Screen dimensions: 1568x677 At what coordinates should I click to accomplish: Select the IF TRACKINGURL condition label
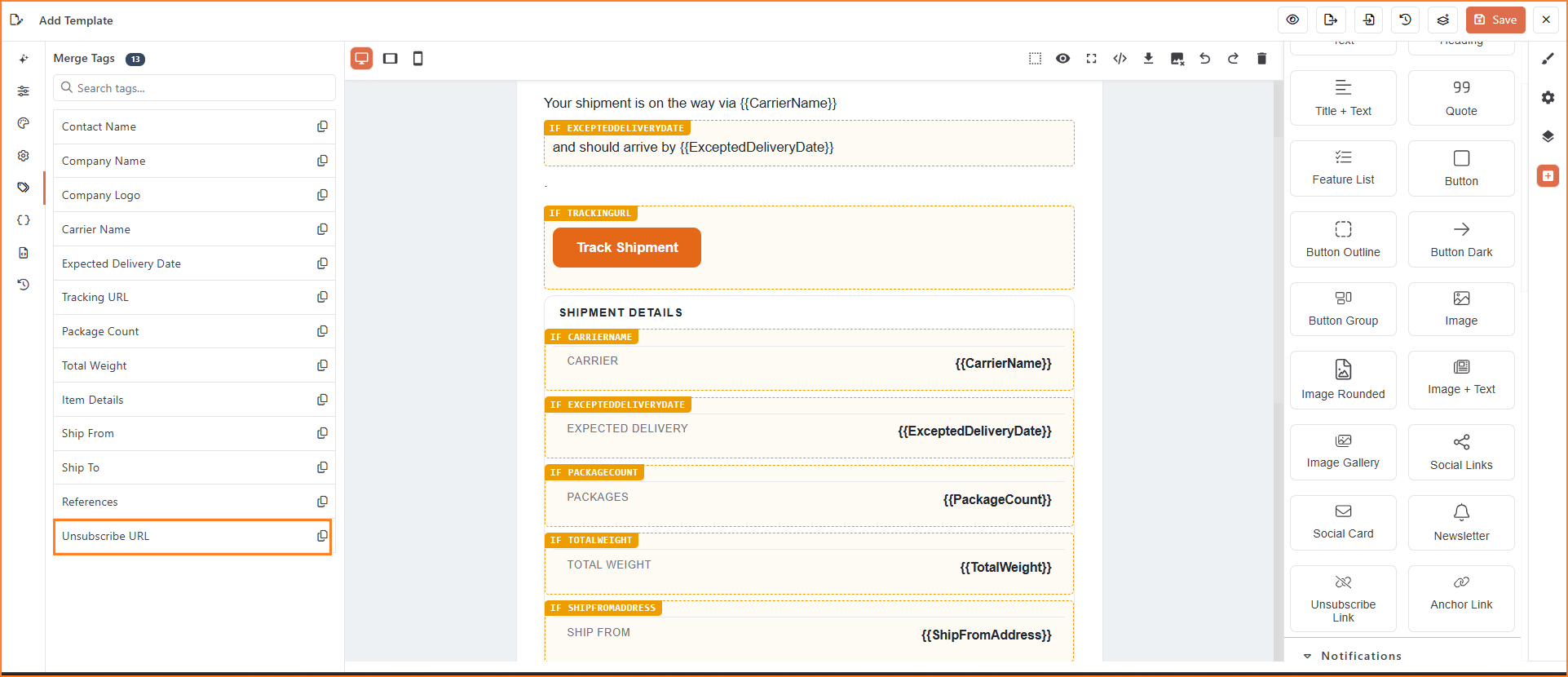pos(590,214)
